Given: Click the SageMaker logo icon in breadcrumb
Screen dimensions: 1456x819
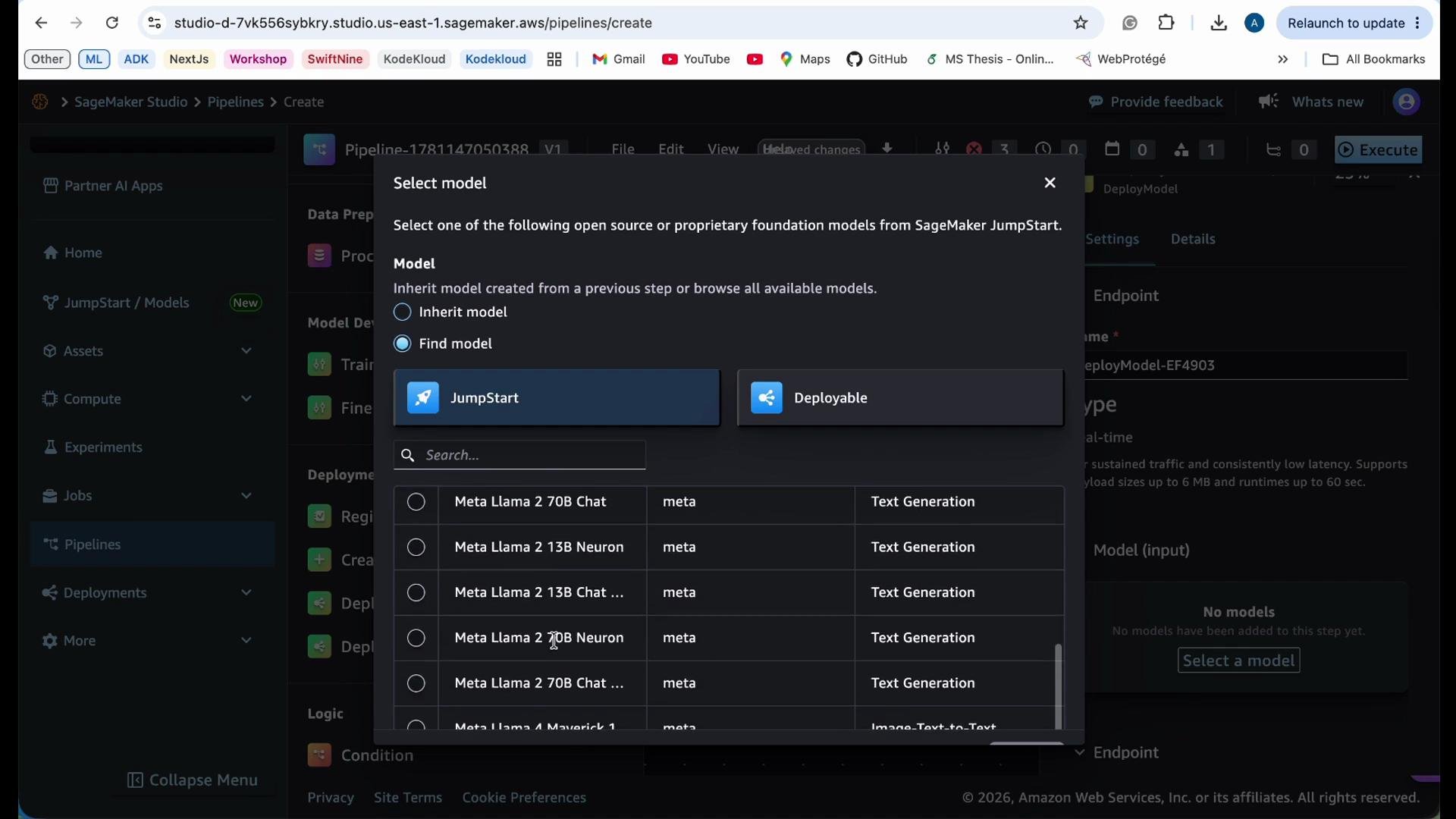Looking at the screenshot, I should [40, 102].
